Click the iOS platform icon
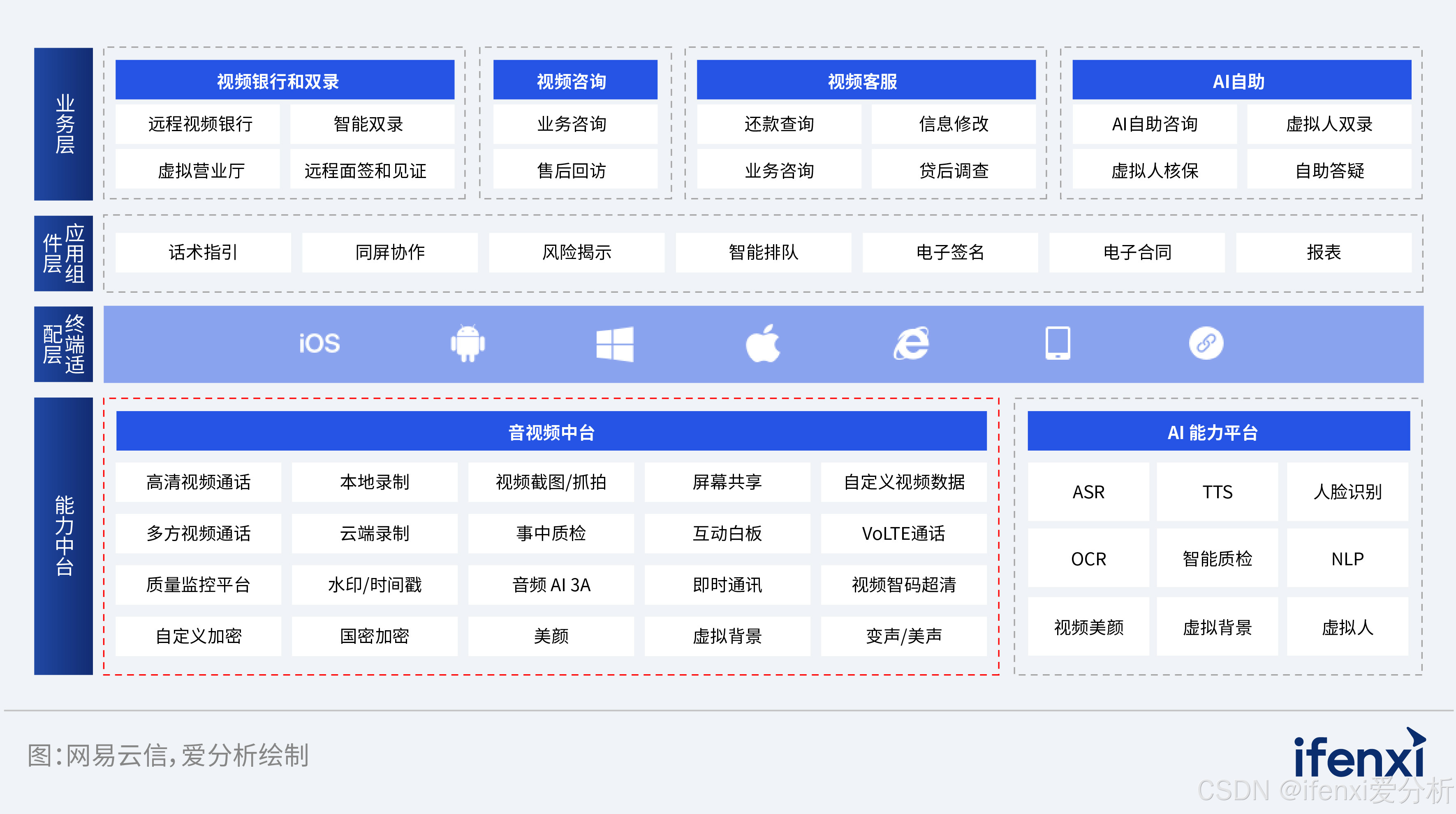Screen dimensions: 1456x814 pyautogui.click(x=319, y=343)
